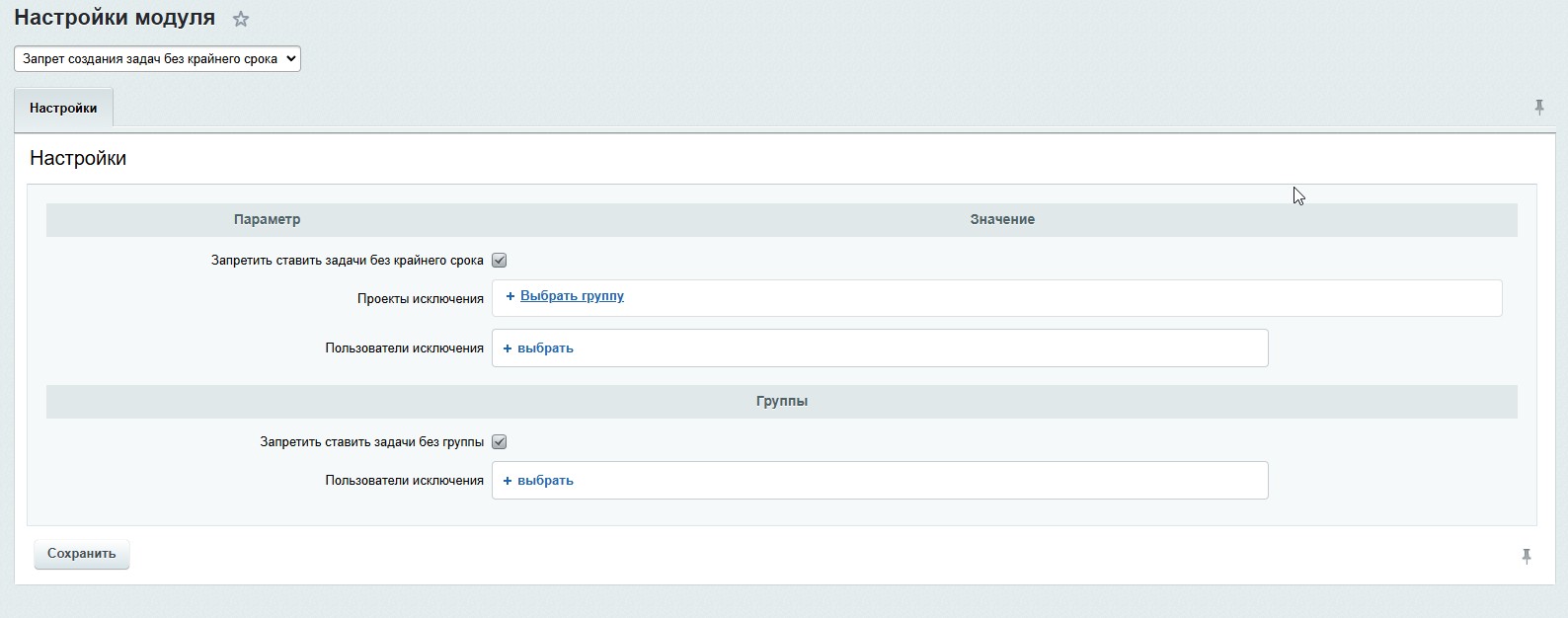Click the plus icon before Выбрать группу
Screen dimensions: 1568x618
(x=510, y=296)
